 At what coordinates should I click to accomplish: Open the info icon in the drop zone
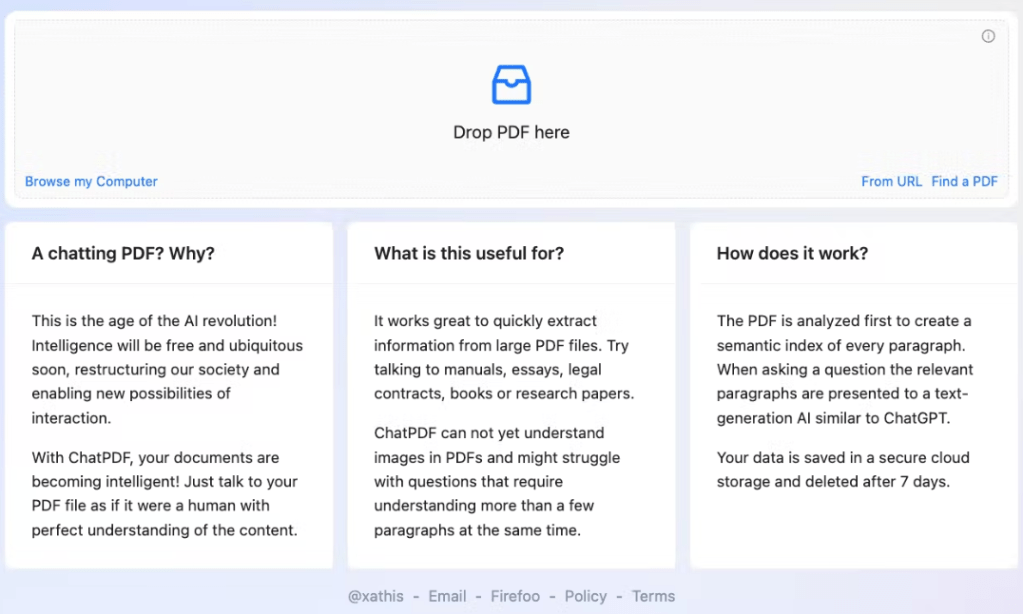pyautogui.click(x=988, y=36)
